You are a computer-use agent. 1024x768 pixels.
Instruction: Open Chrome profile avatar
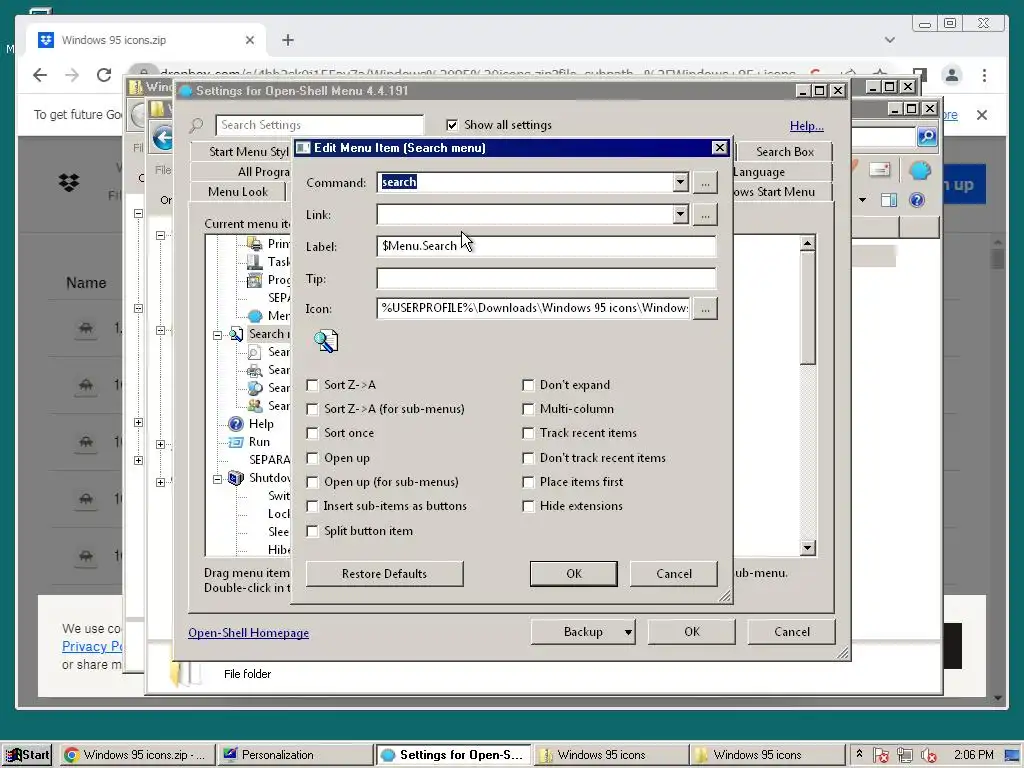tap(952, 76)
